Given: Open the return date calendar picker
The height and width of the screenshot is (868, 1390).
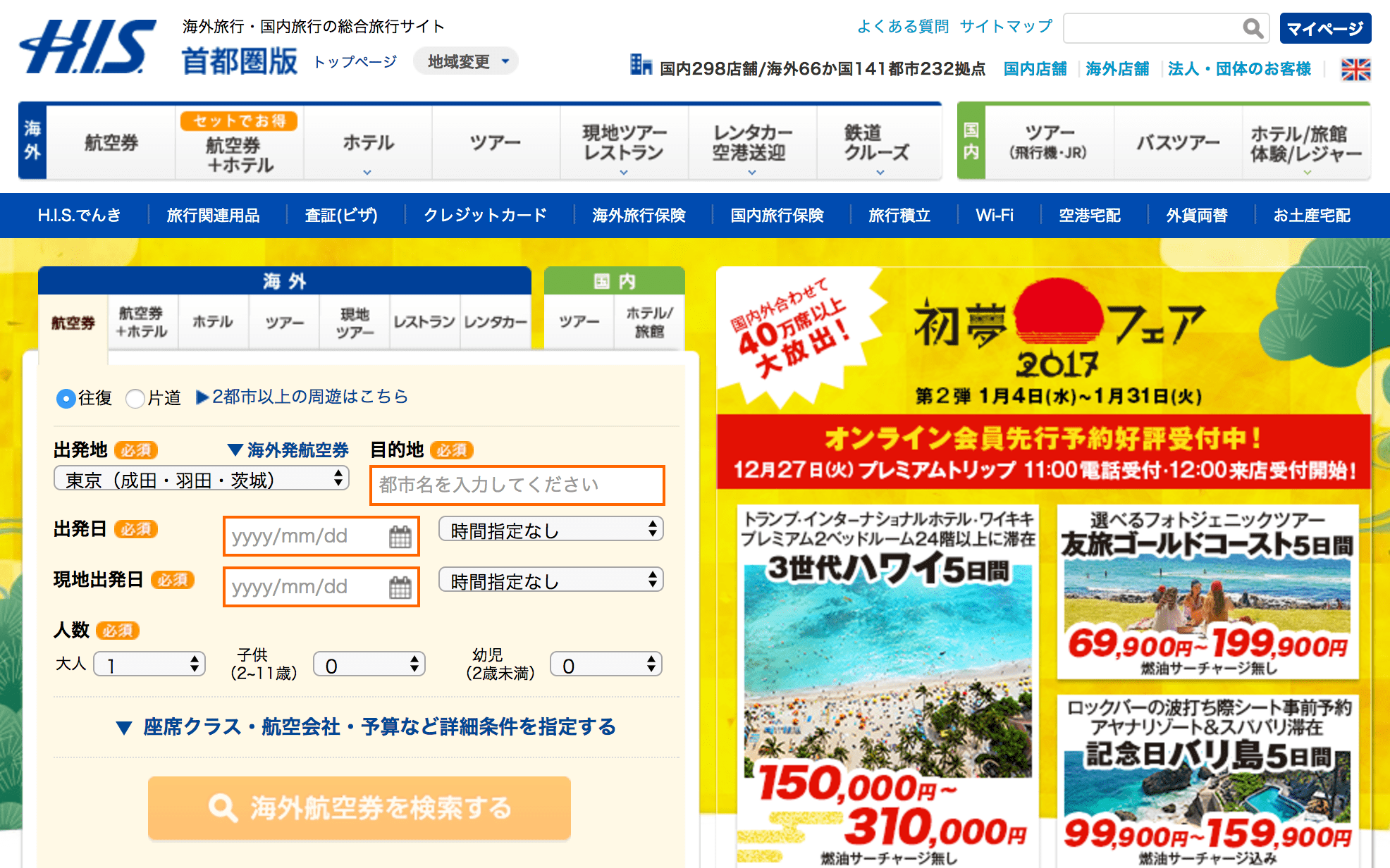Looking at the screenshot, I should (x=400, y=587).
